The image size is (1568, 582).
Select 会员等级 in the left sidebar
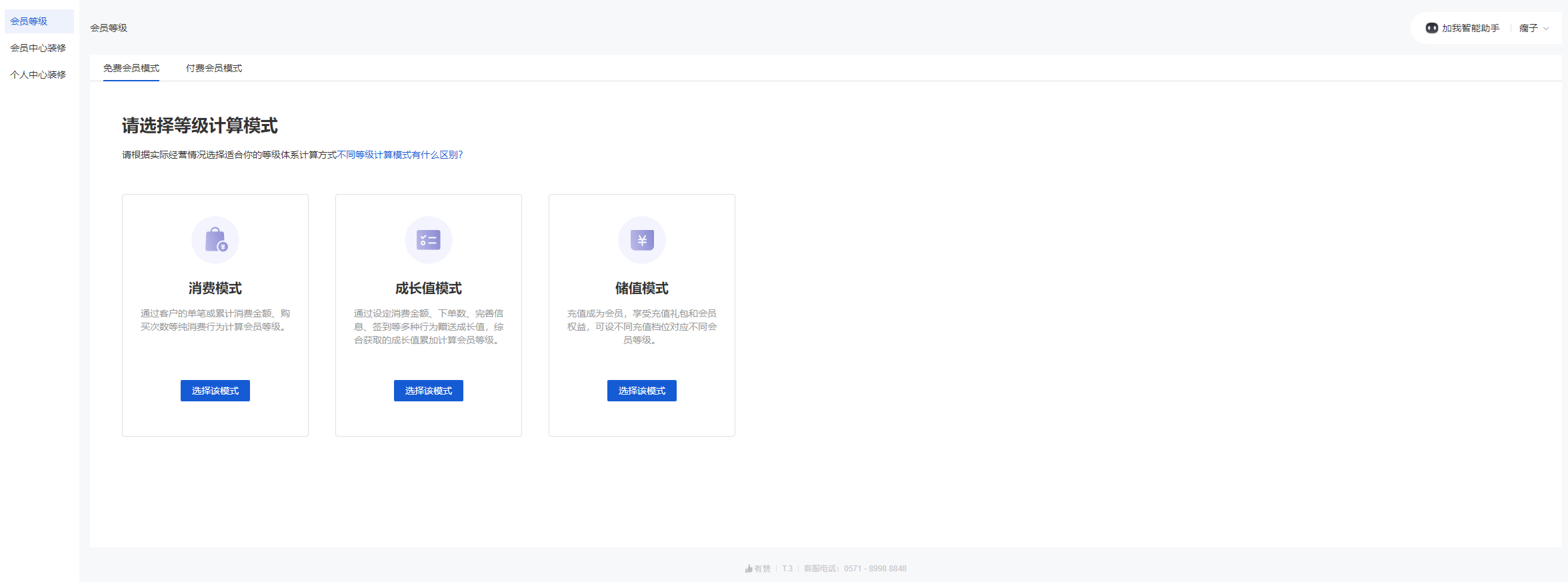29,21
